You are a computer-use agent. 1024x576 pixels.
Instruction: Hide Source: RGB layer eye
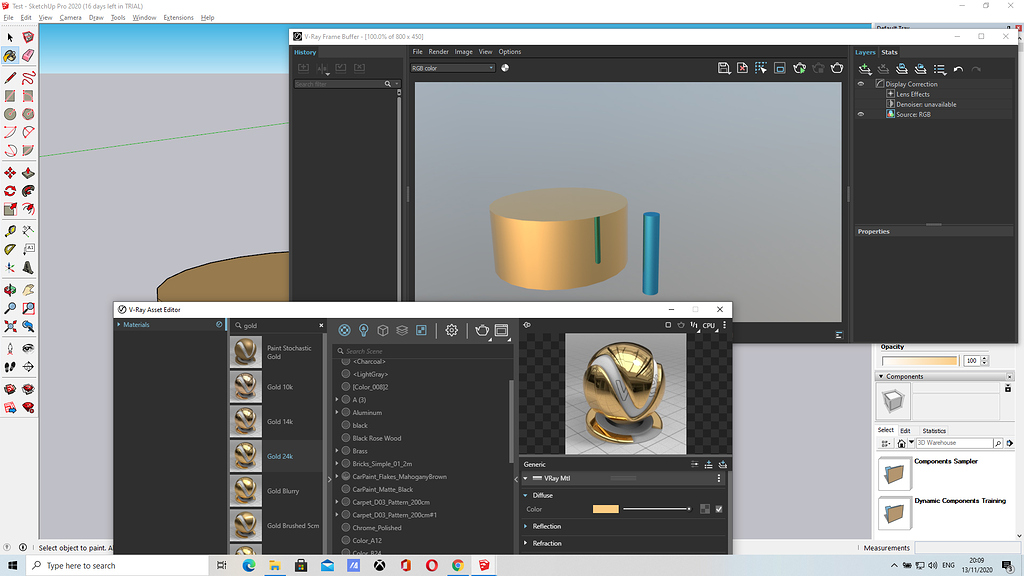point(861,114)
